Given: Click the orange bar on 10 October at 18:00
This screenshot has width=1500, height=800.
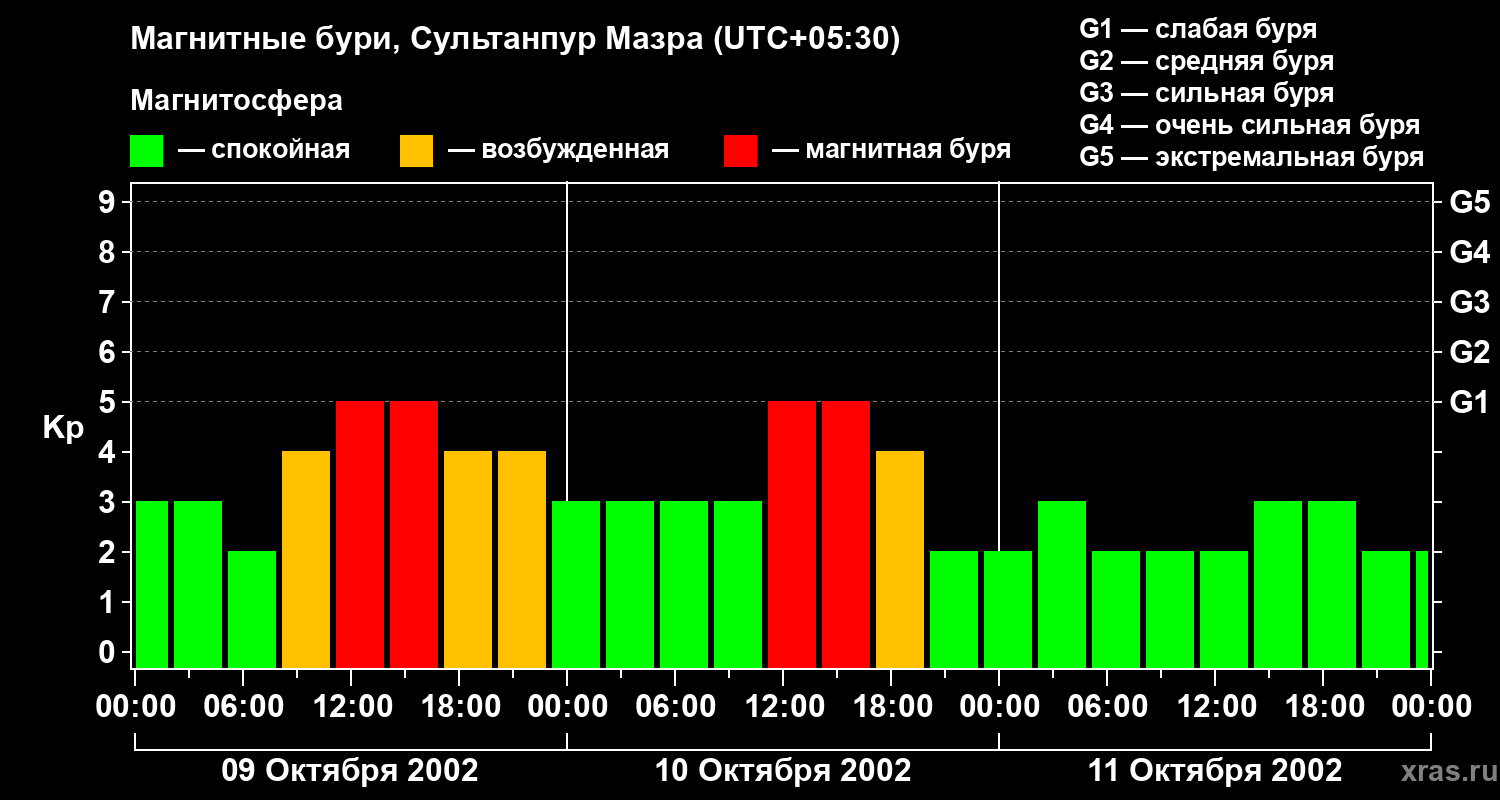Looking at the screenshot, I should (900, 560).
